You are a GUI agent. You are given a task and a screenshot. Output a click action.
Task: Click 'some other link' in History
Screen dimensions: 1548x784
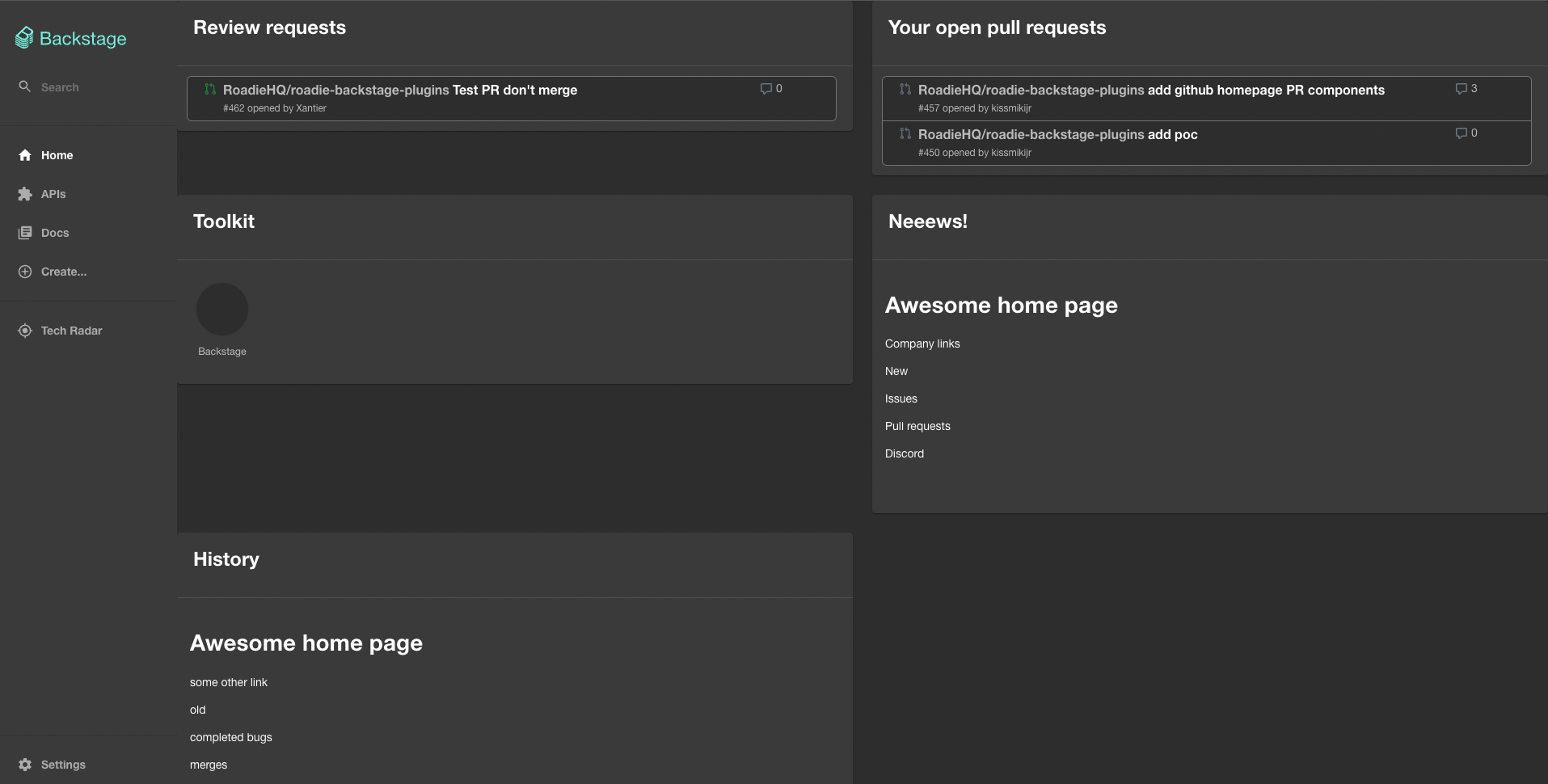pyautogui.click(x=229, y=682)
